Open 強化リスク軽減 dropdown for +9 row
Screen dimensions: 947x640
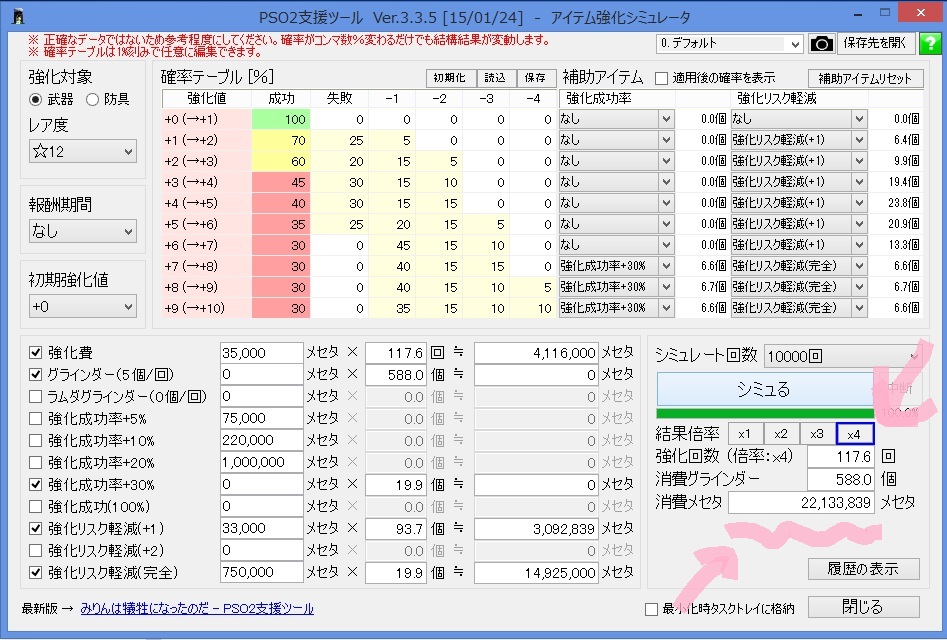tap(799, 308)
